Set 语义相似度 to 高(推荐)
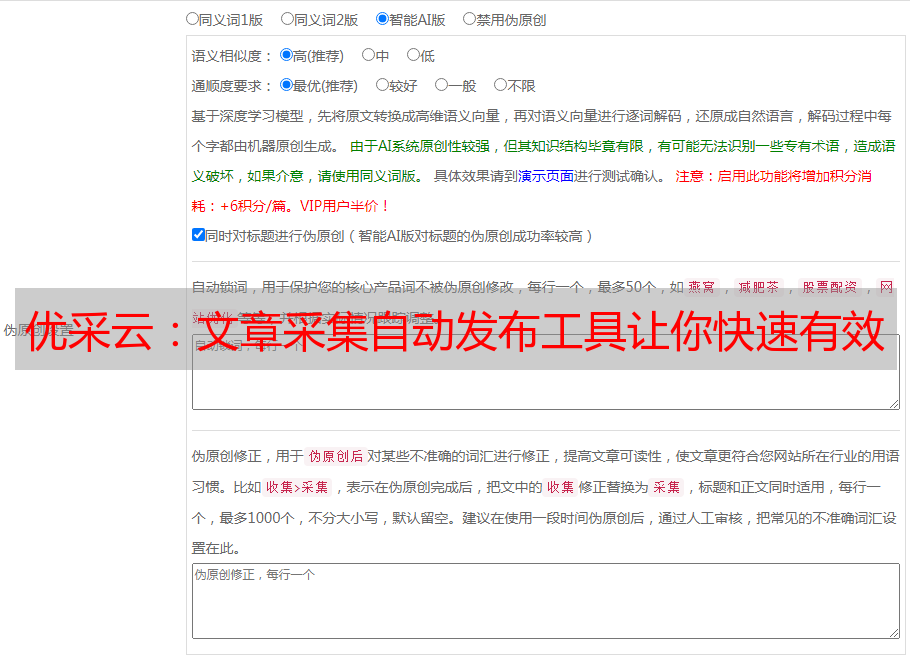911x658 pixels. [x=286, y=55]
